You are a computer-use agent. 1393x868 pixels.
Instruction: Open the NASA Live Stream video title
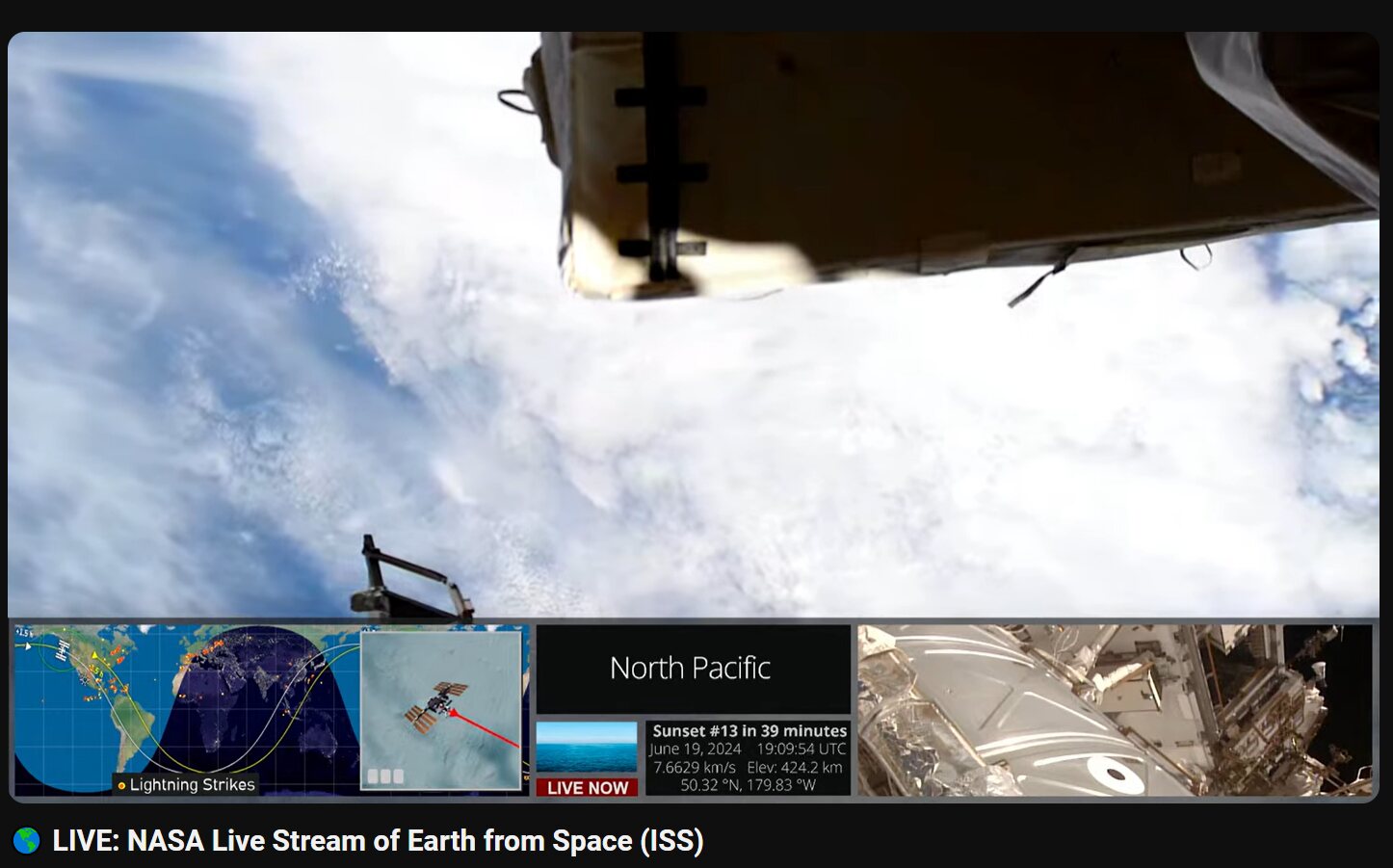(x=378, y=841)
